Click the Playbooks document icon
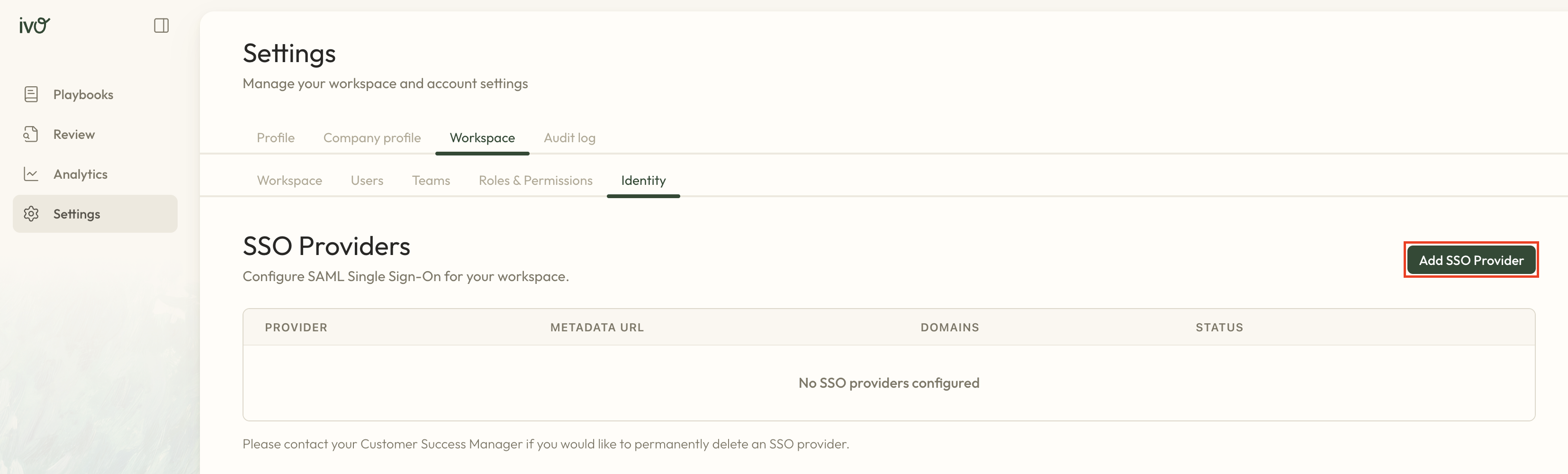Viewport: 1568px width, 474px height. coord(31,94)
